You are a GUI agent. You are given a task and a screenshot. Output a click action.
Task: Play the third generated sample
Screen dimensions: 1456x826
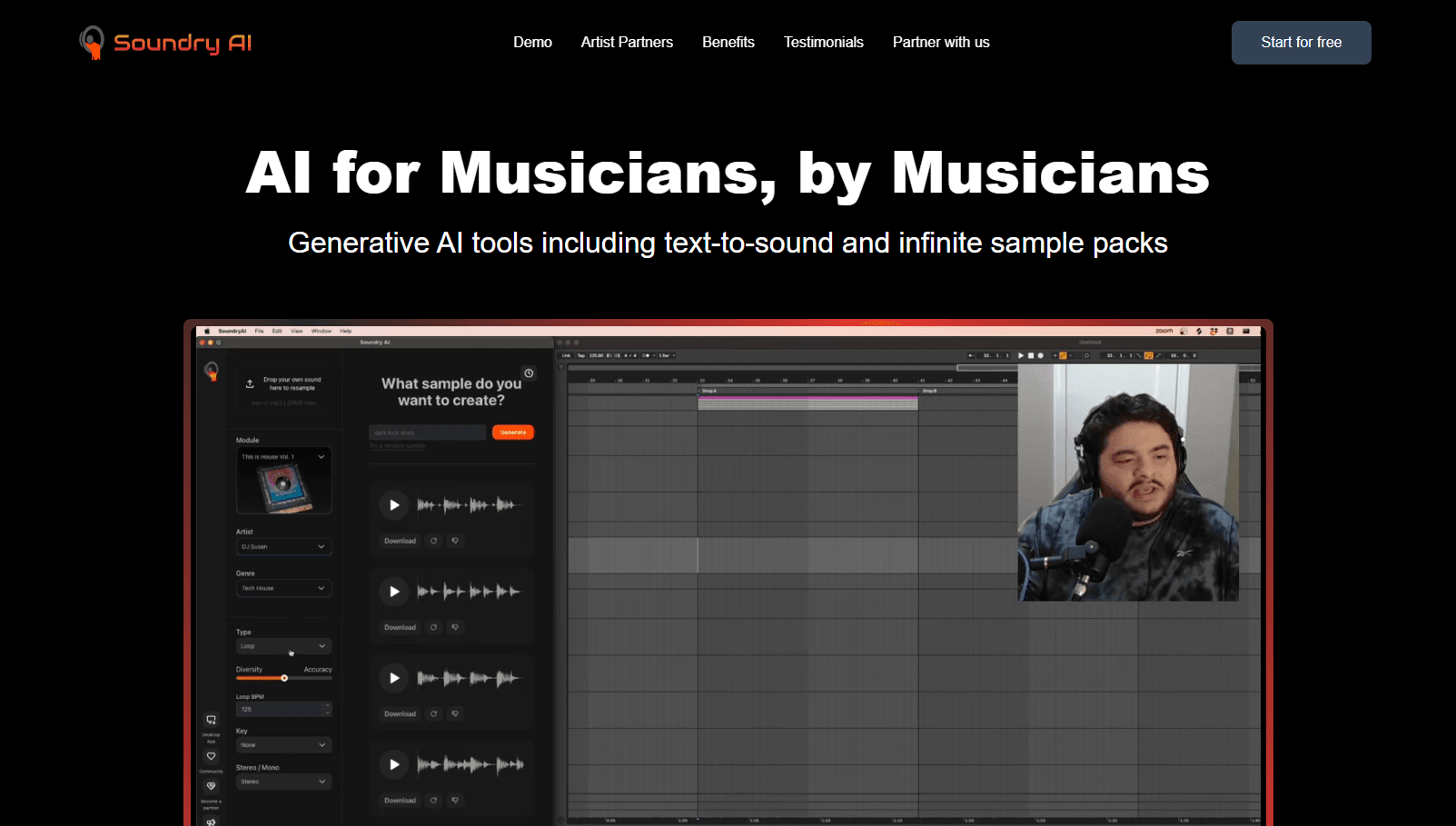coord(394,678)
